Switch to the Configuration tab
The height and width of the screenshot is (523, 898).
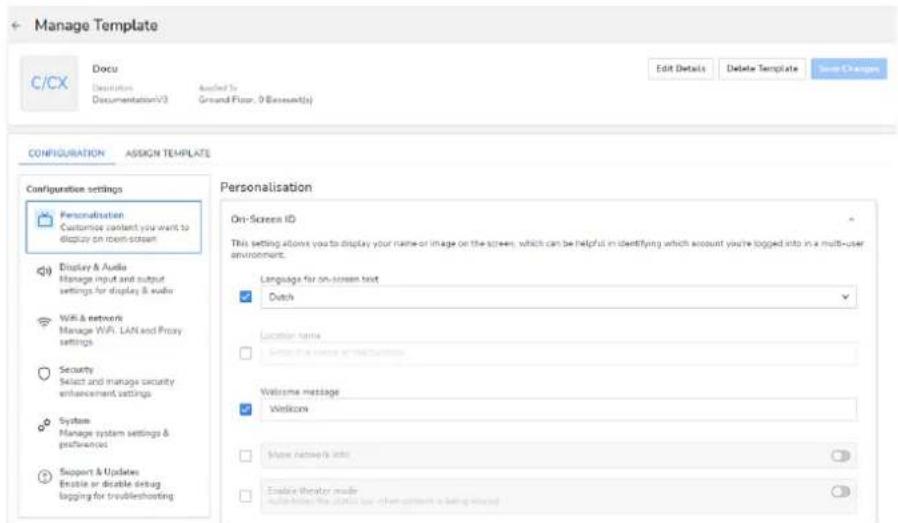(66, 154)
